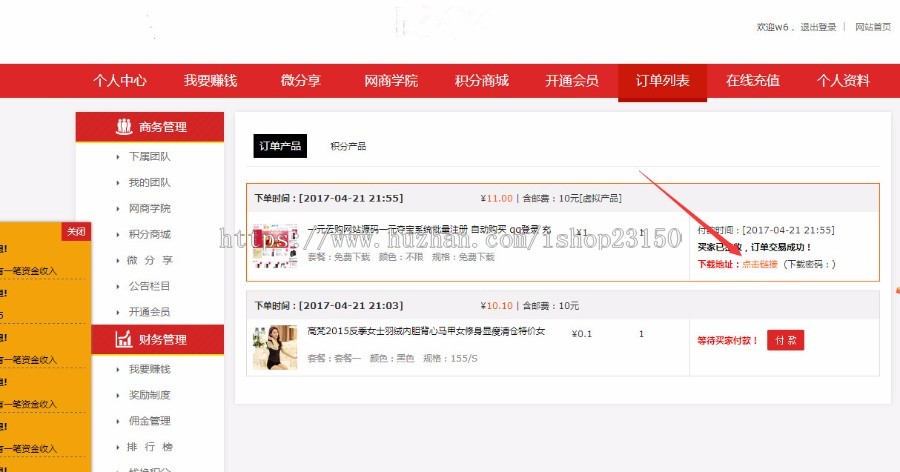Click the 财务管理 chart icon
Image resolution: width=900 pixels, height=472 pixels.
click(x=124, y=339)
